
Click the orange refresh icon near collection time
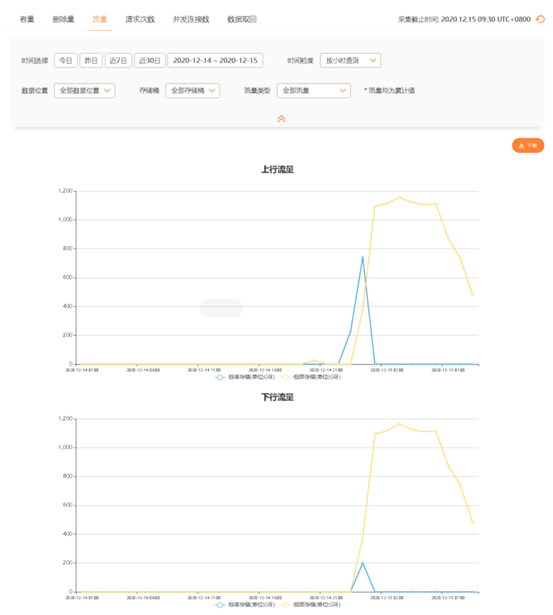click(540, 19)
